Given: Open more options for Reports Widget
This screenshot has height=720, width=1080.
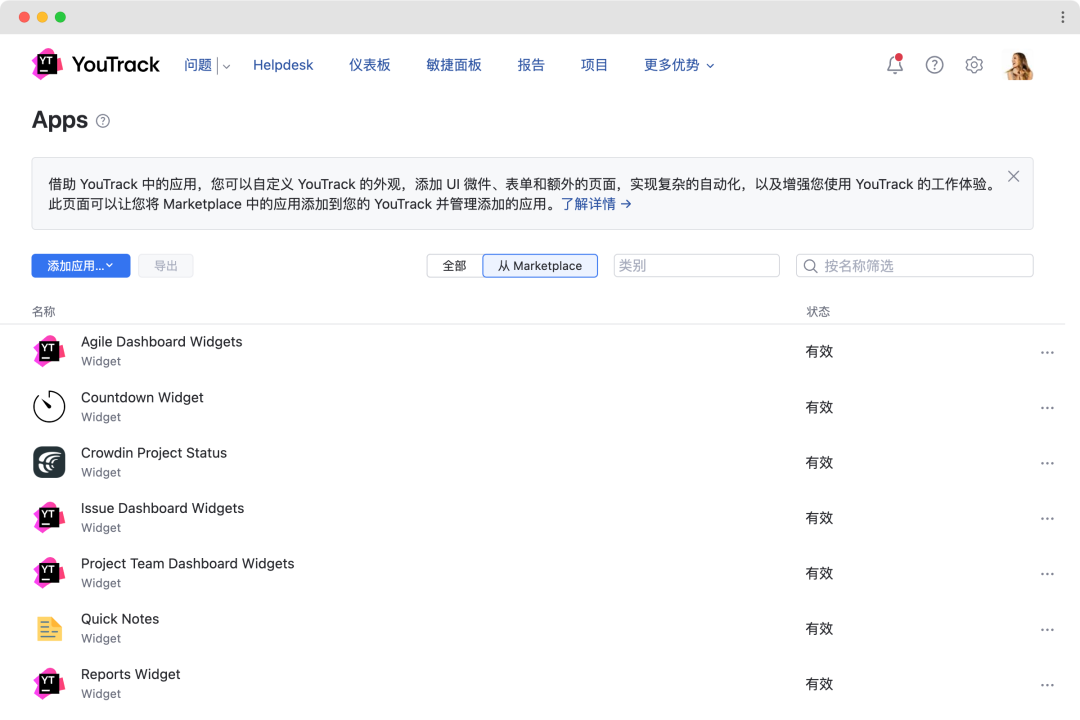Looking at the screenshot, I should [1047, 685].
